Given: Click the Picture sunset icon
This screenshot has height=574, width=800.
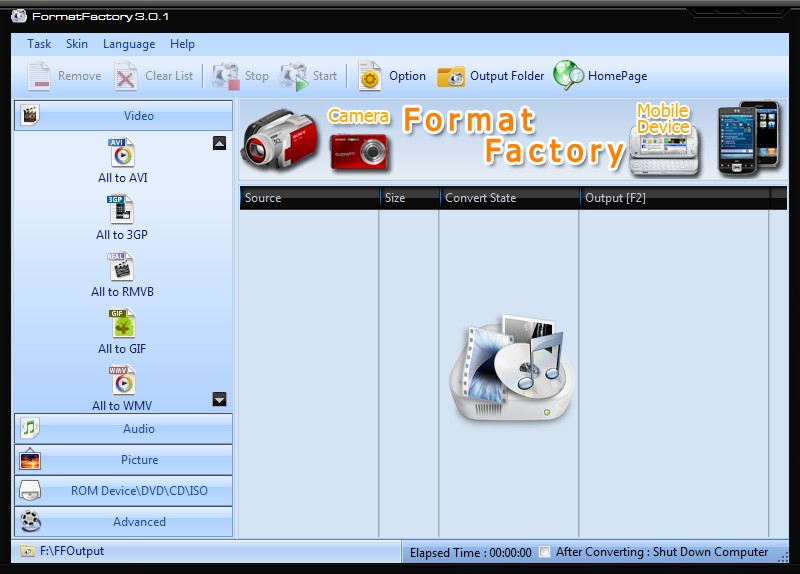Looking at the screenshot, I should [30, 460].
